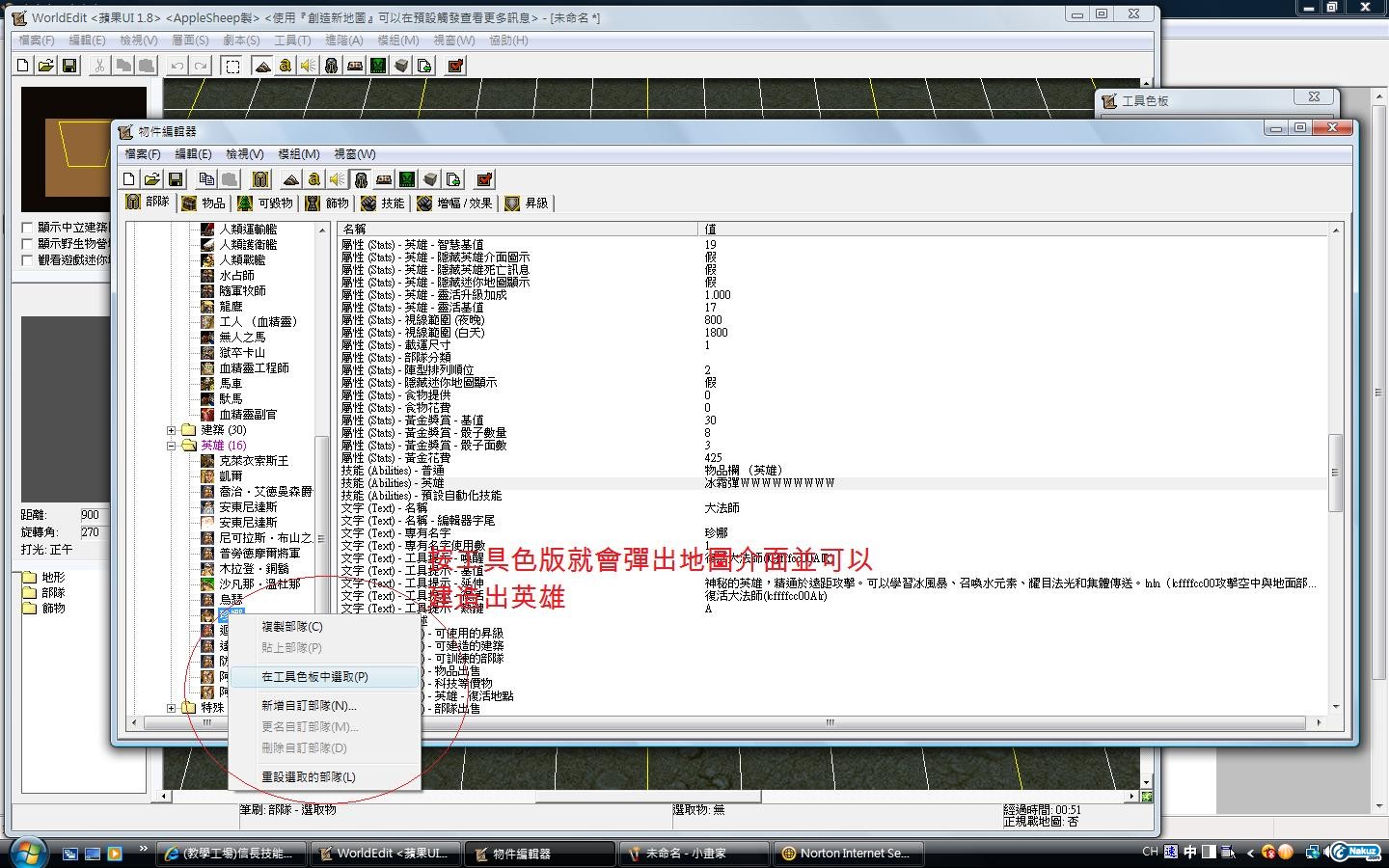This screenshot has width=1389, height=868.
Task: Choose 在工具色板中選取(P) menu entry
Action: (325, 677)
